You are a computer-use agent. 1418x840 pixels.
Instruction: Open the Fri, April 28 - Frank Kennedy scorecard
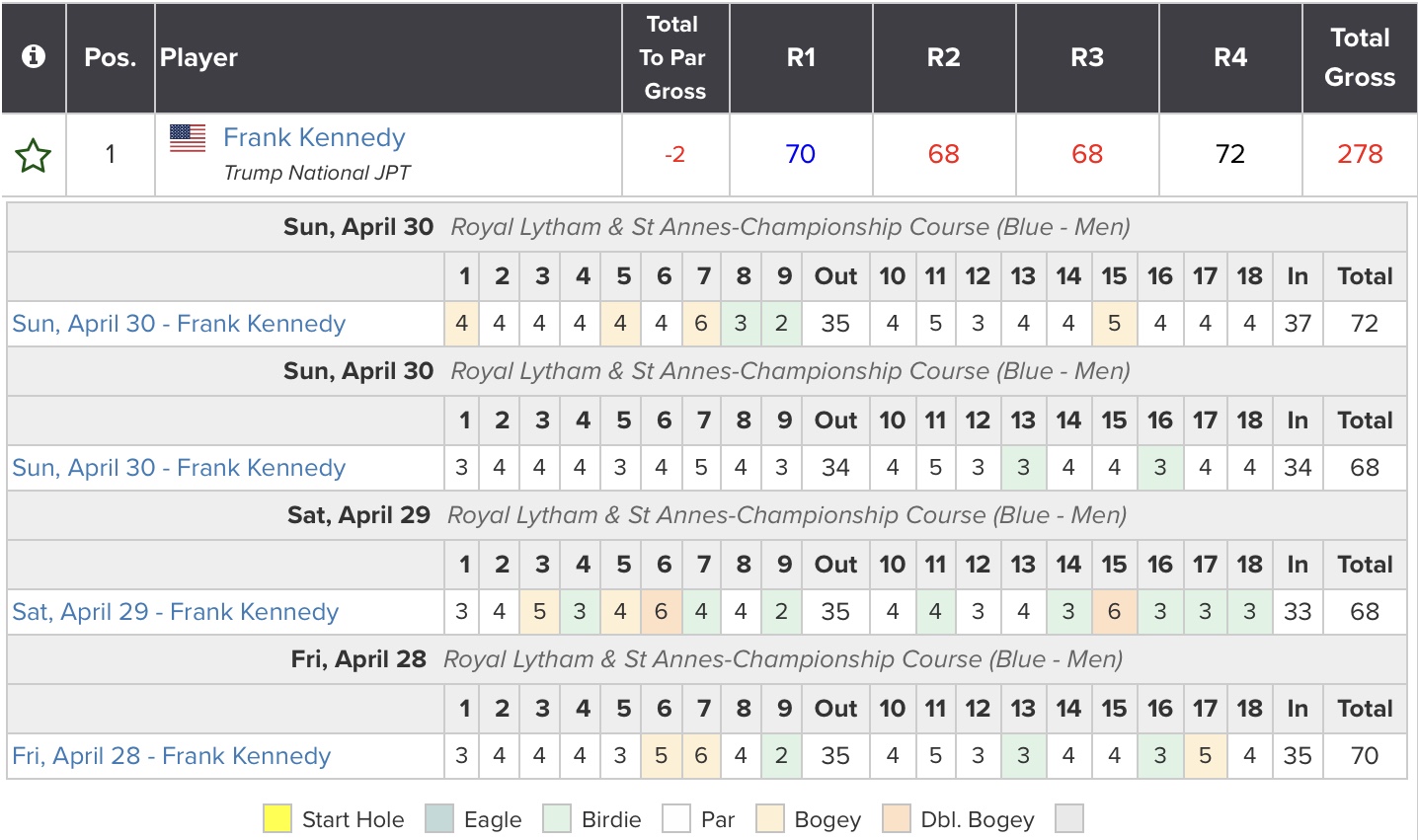coord(171,756)
